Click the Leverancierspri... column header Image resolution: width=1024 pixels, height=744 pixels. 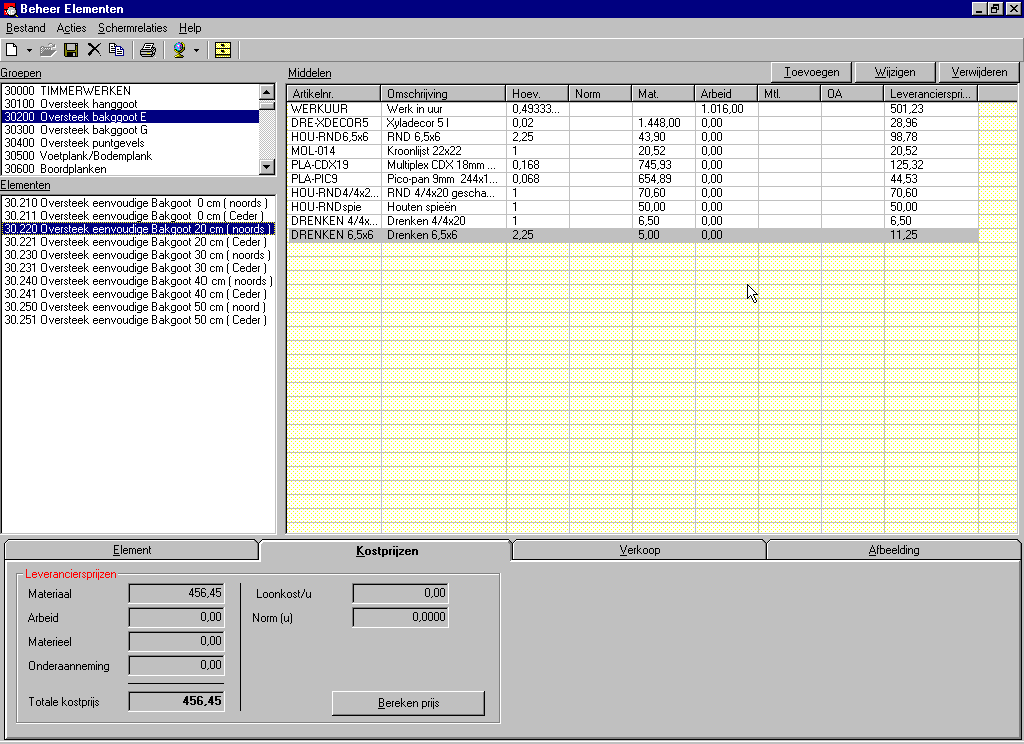coord(931,94)
